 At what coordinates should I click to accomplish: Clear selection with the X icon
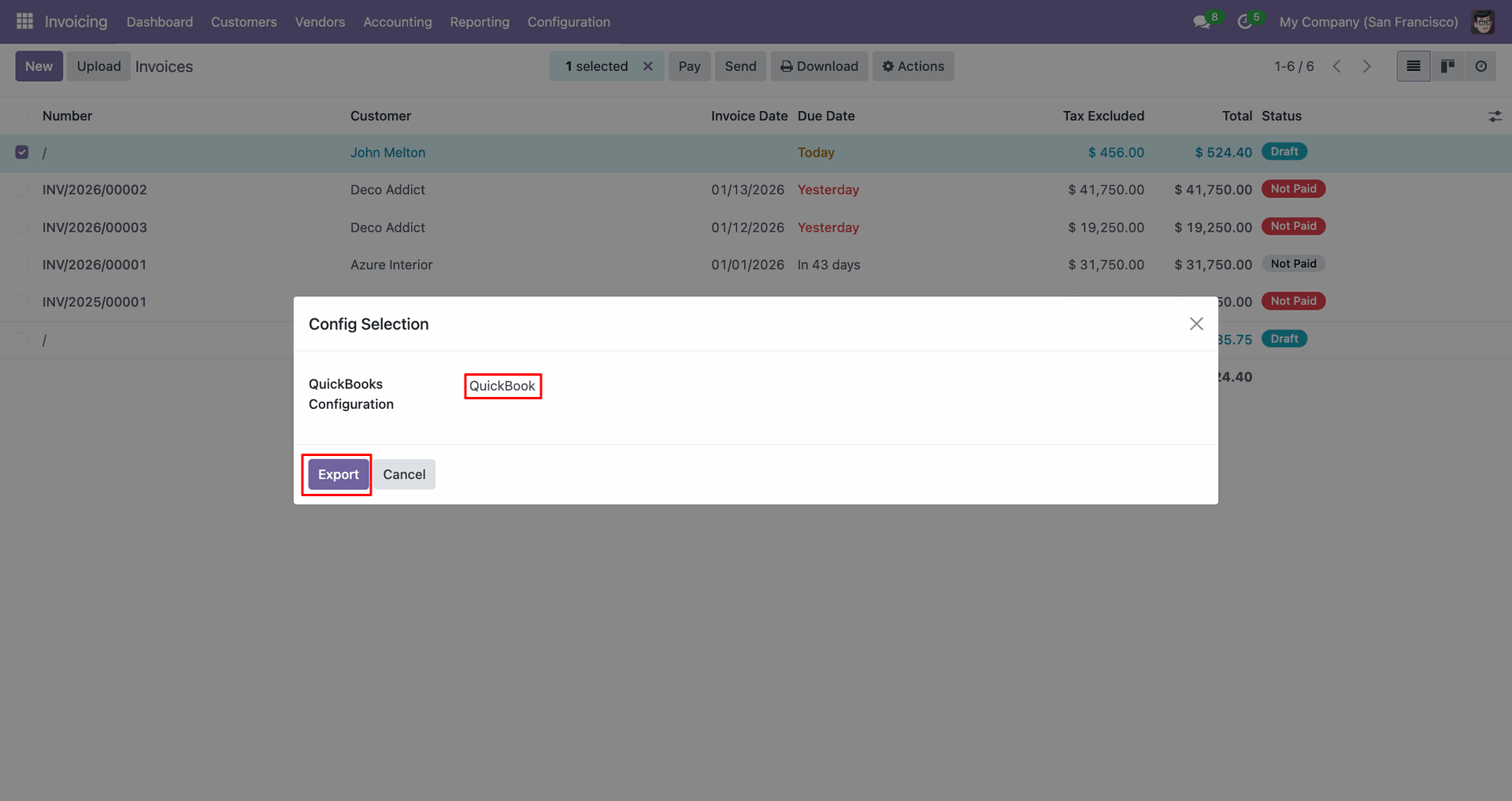pos(648,66)
